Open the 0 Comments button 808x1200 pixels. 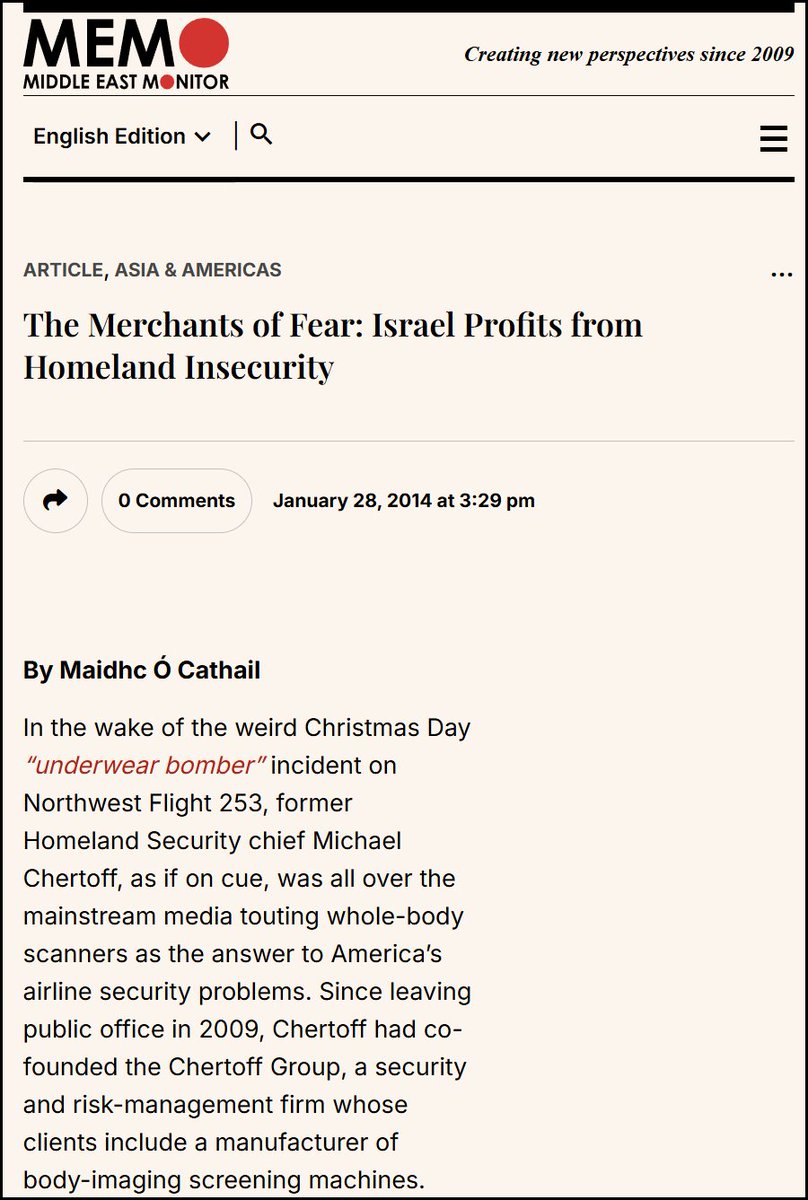[x=176, y=500]
